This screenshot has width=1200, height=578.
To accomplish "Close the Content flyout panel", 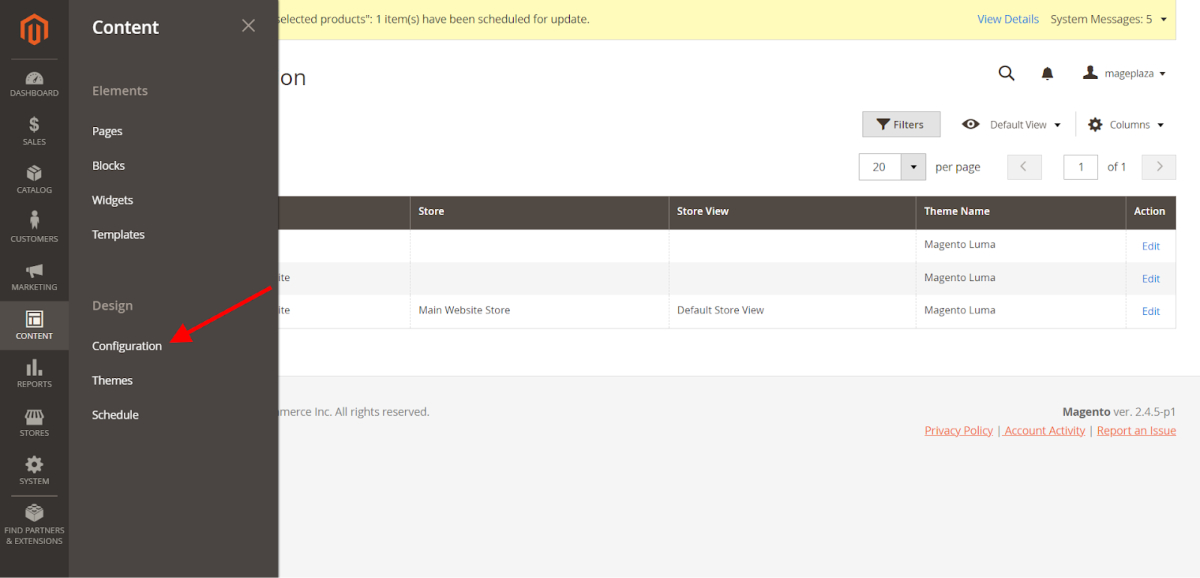I will (248, 26).
